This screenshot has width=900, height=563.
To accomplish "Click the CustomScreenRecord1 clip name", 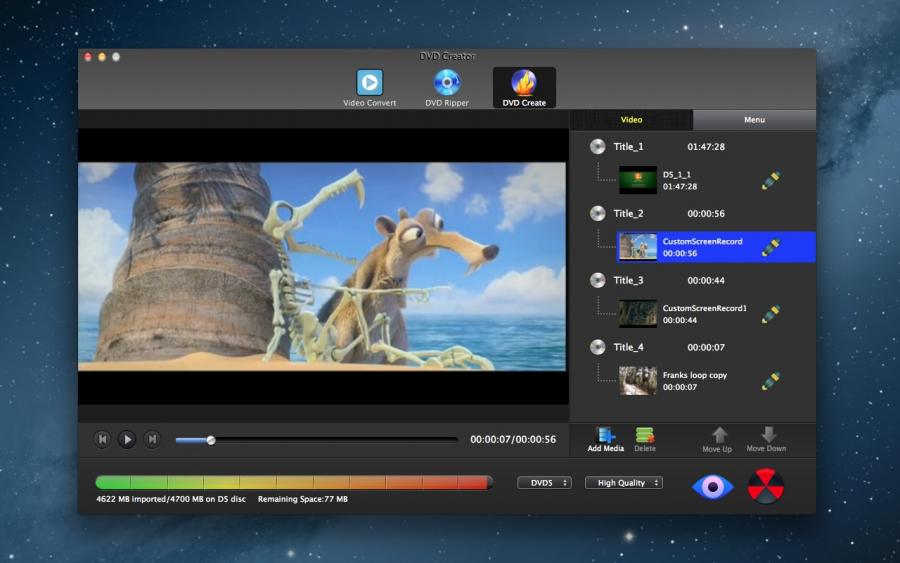I will [705, 308].
